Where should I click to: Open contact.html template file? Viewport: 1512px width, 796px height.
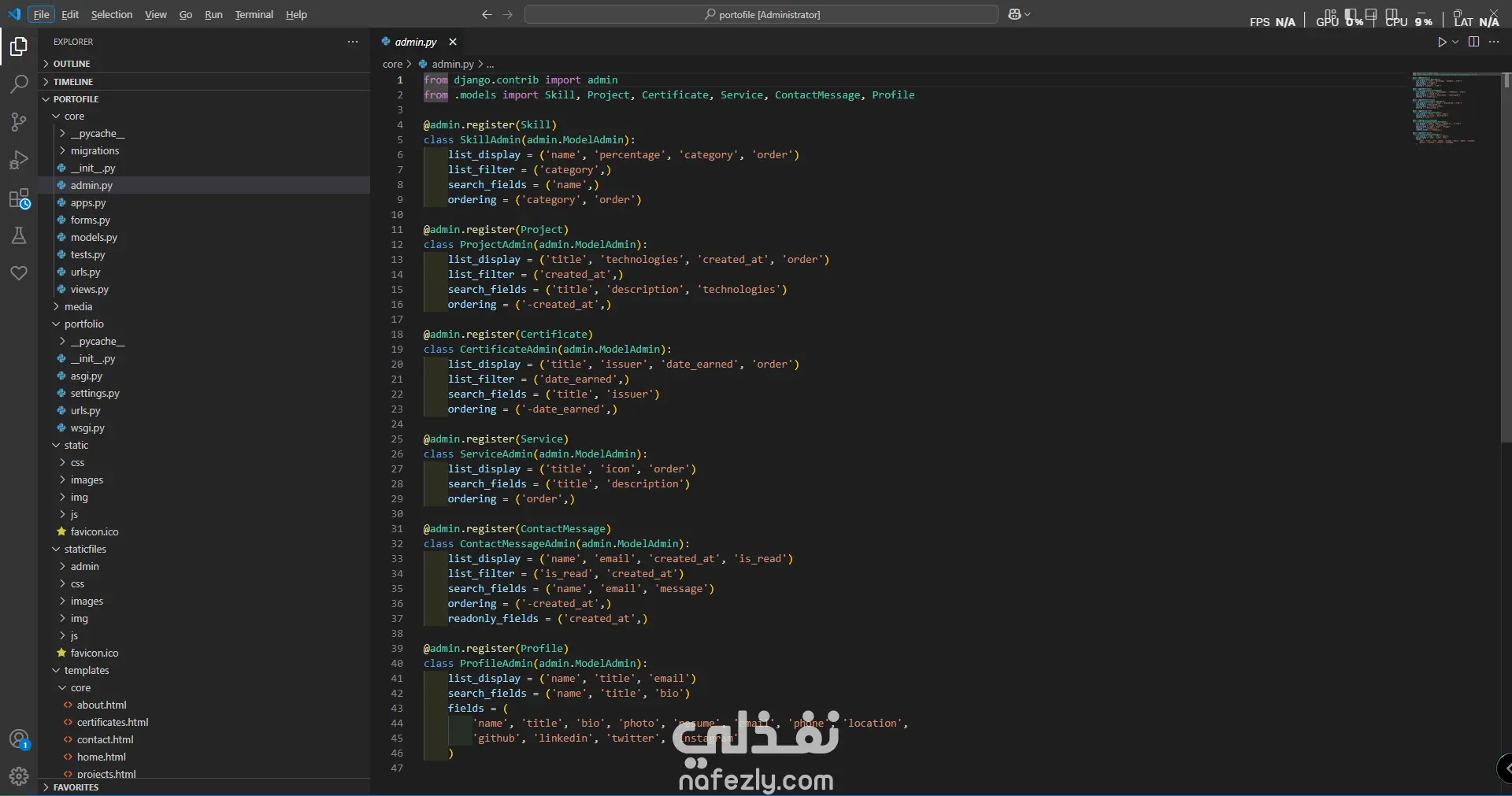(x=205, y=740)
